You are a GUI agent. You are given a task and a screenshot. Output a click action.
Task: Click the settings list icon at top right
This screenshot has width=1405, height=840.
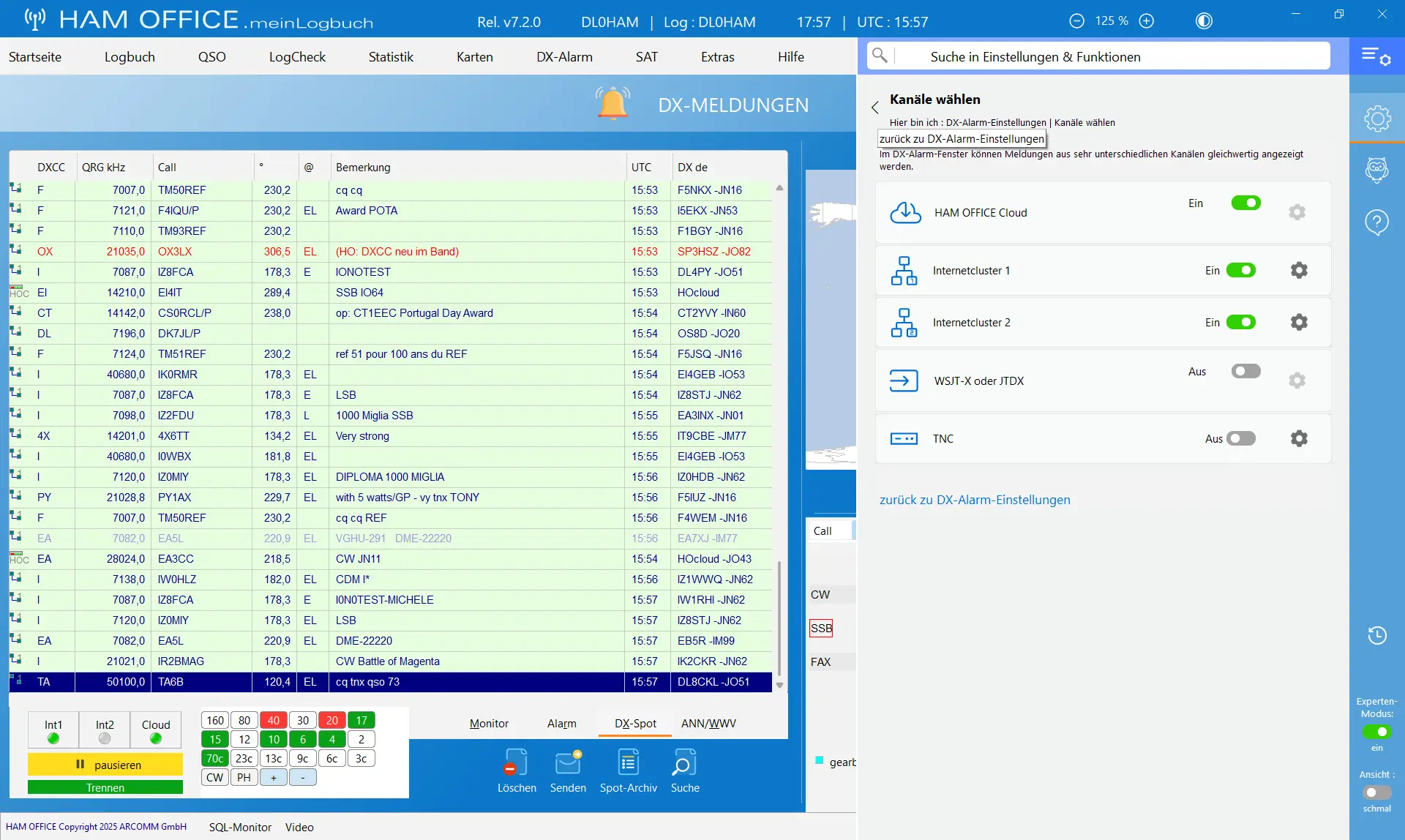[1376, 56]
